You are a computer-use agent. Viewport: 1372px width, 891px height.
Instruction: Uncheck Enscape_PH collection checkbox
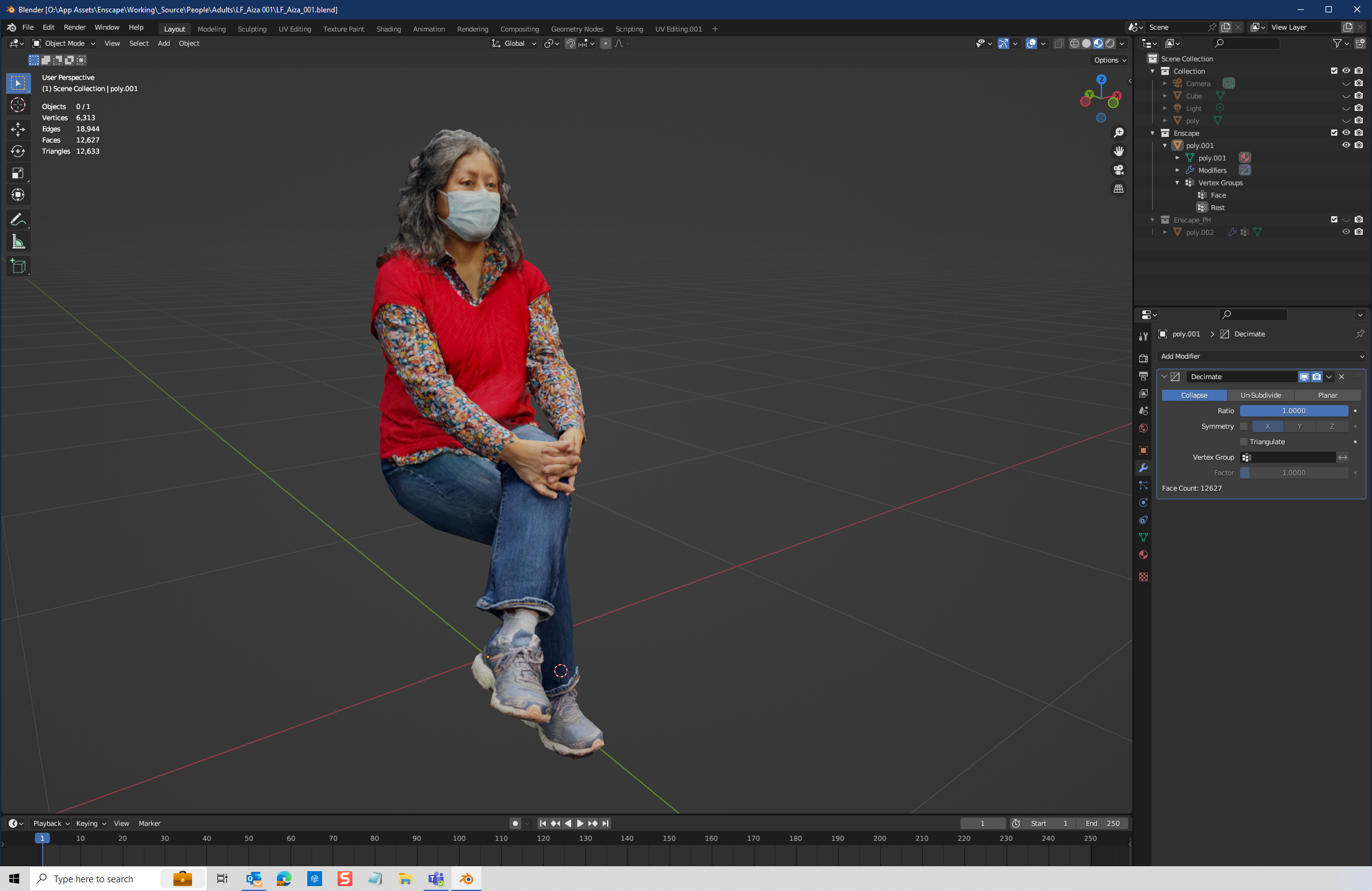[1334, 219]
